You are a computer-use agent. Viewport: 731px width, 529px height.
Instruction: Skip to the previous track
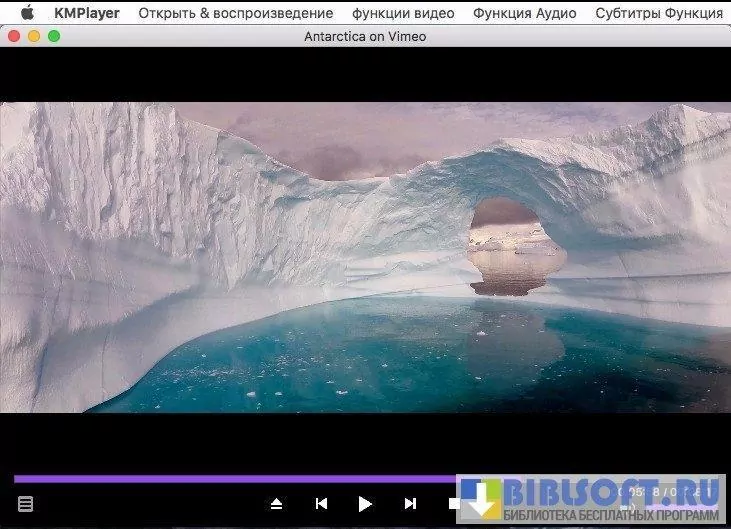321,504
